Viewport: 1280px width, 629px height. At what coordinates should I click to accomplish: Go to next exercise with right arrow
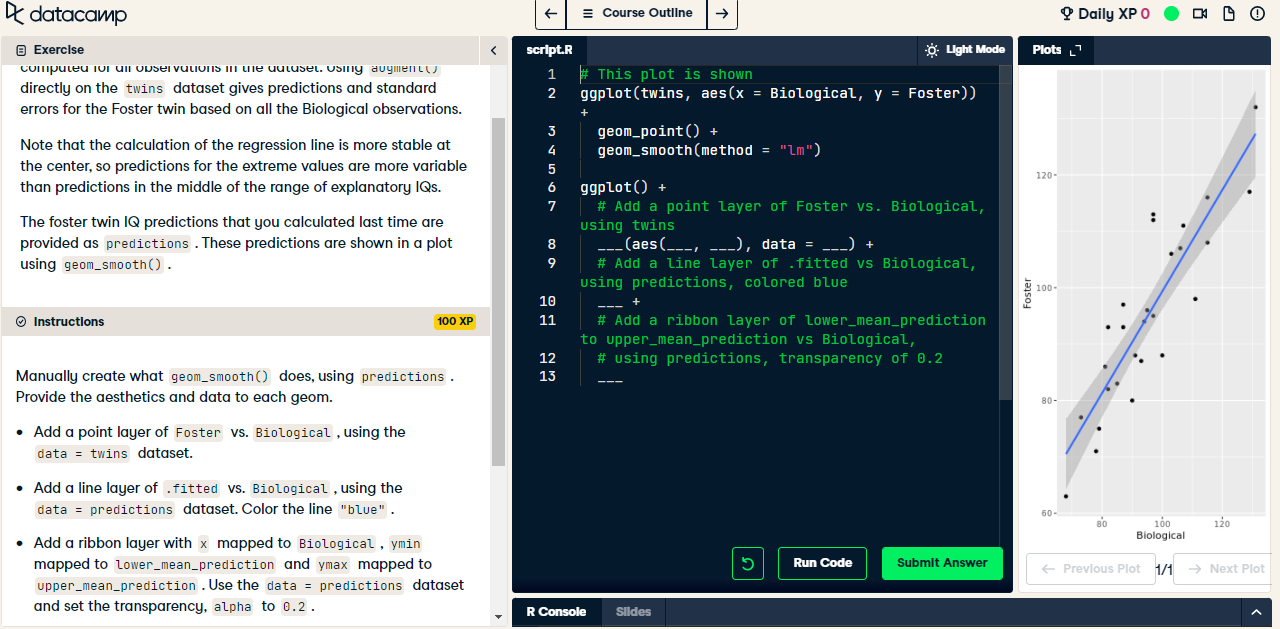coord(723,13)
